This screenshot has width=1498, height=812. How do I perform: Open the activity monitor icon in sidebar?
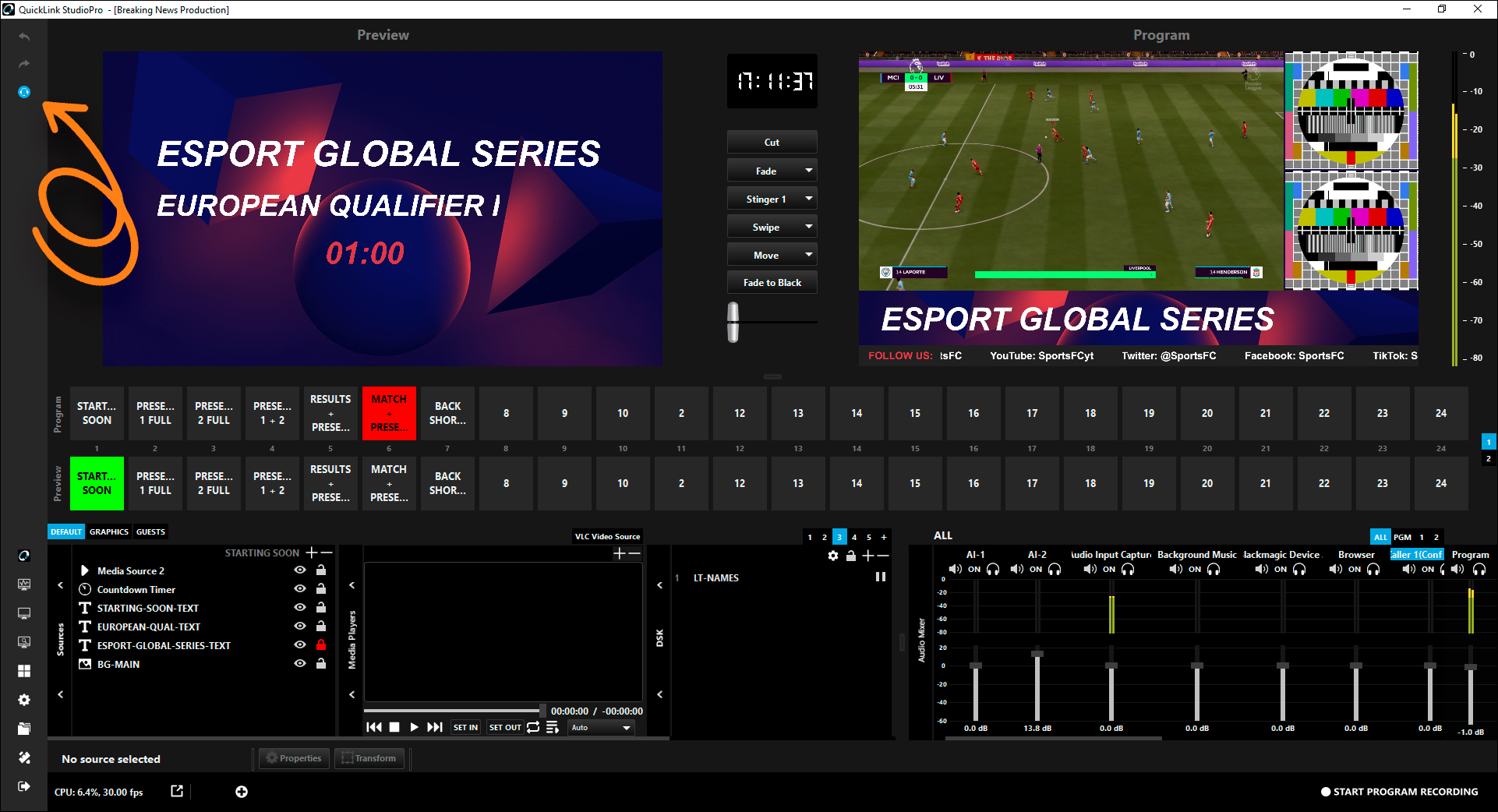[x=24, y=584]
